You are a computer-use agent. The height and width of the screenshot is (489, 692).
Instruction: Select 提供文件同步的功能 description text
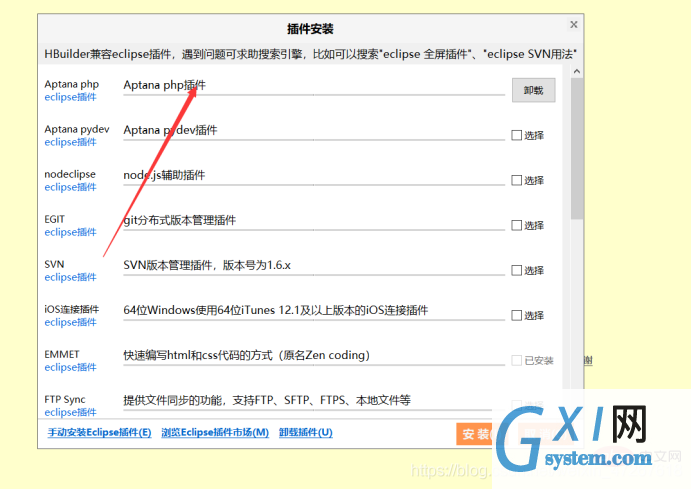coord(267,400)
